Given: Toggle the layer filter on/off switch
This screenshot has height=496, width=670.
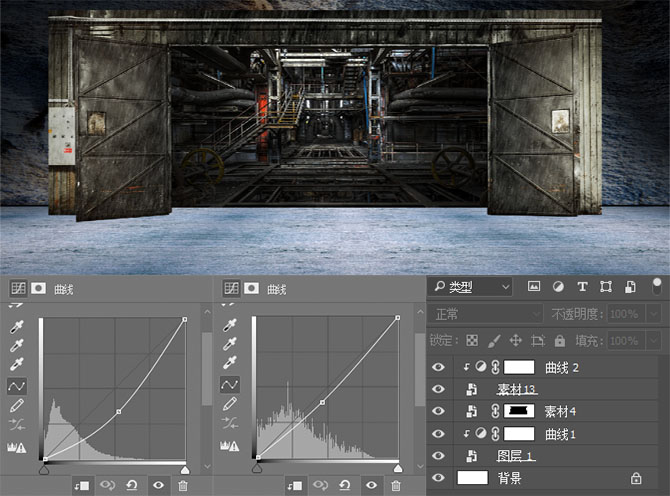Looking at the screenshot, I should coord(657,286).
